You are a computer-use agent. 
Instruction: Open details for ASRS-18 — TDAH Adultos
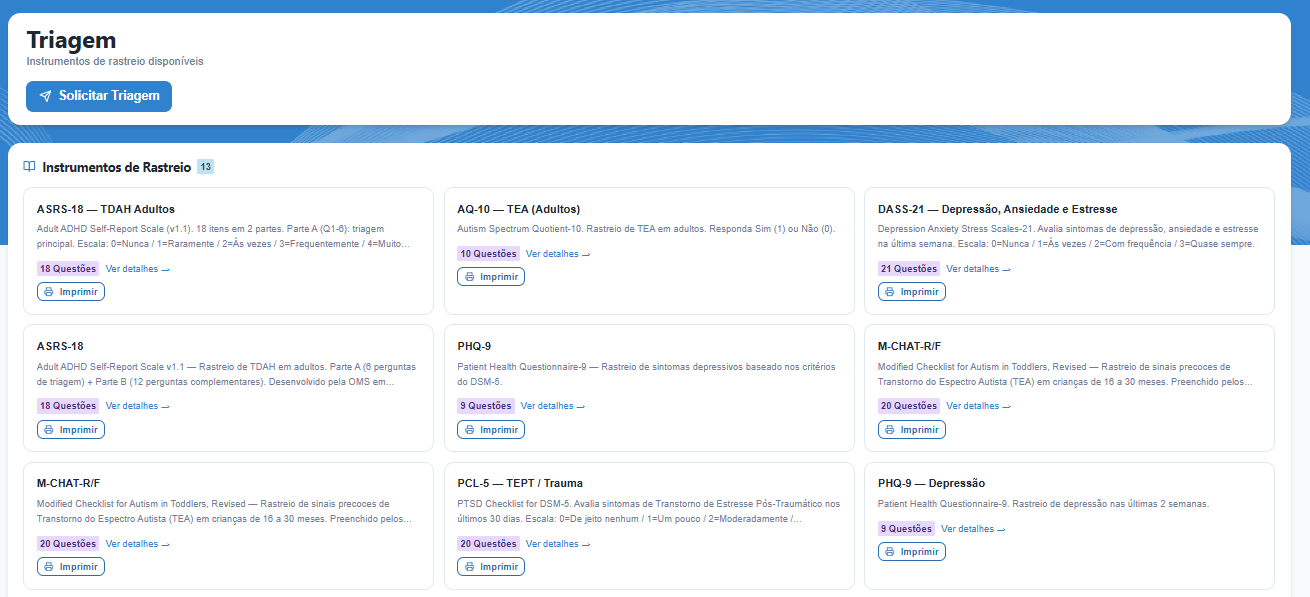(138, 269)
